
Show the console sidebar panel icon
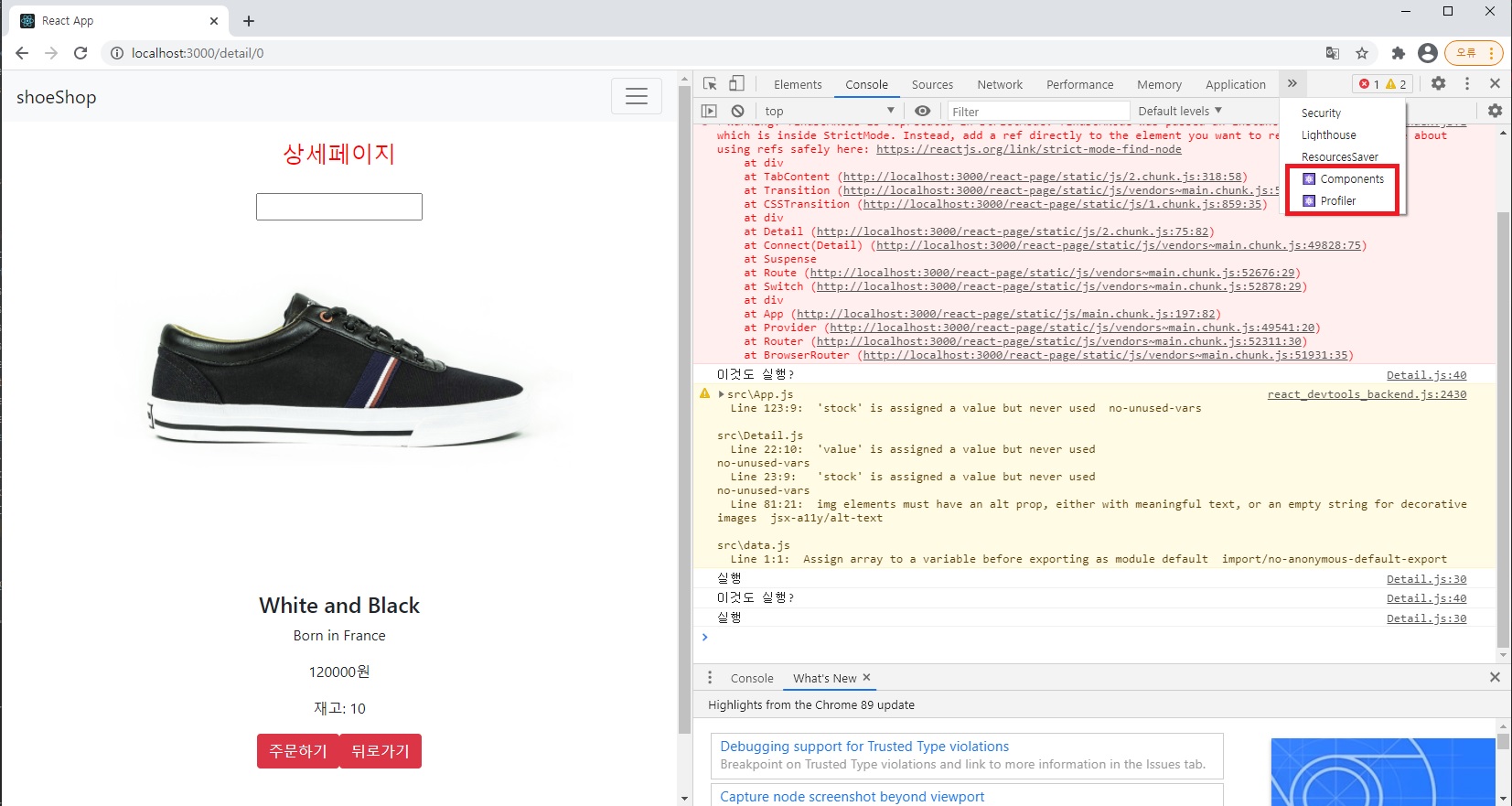pos(709,111)
